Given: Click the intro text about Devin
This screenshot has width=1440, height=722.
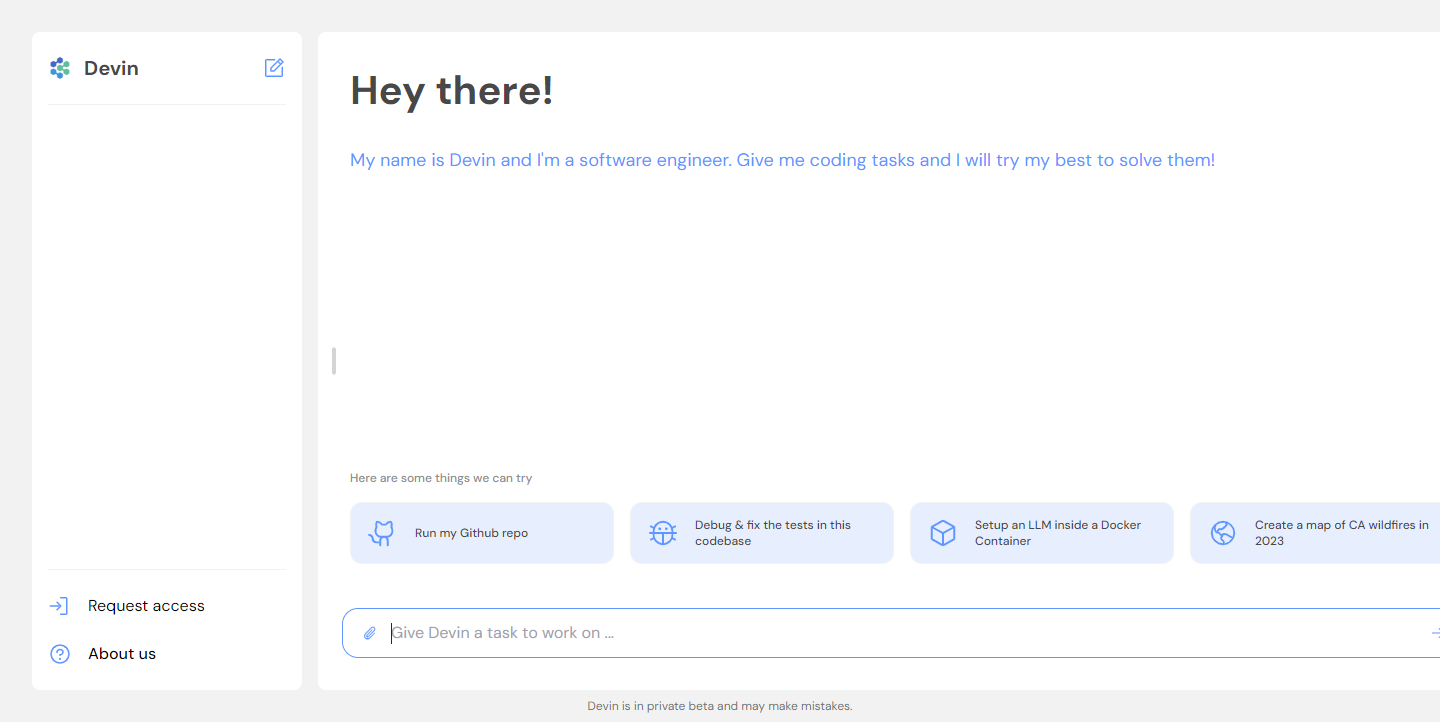Looking at the screenshot, I should click(x=783, y=160).
